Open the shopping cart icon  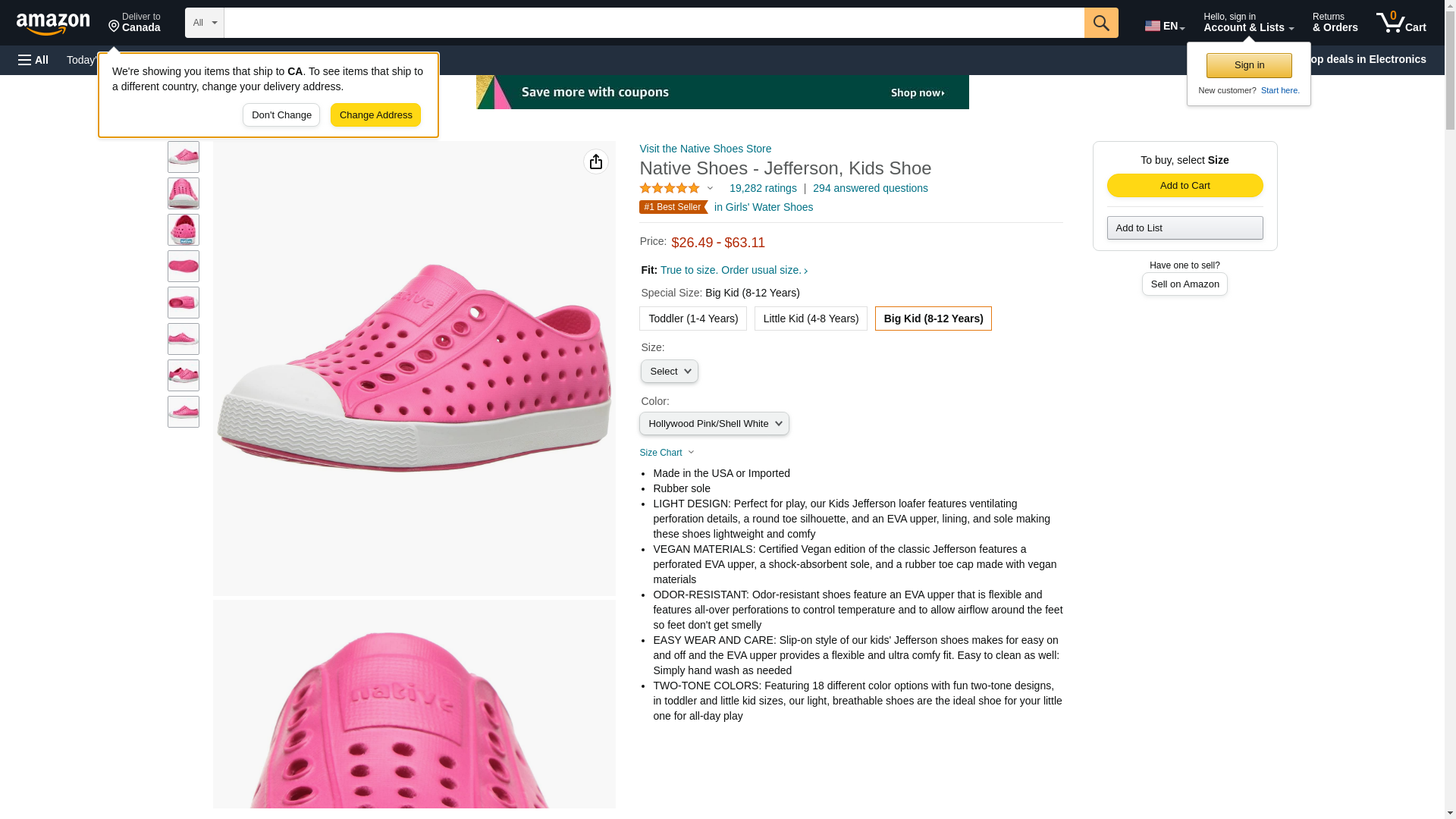1401,23
